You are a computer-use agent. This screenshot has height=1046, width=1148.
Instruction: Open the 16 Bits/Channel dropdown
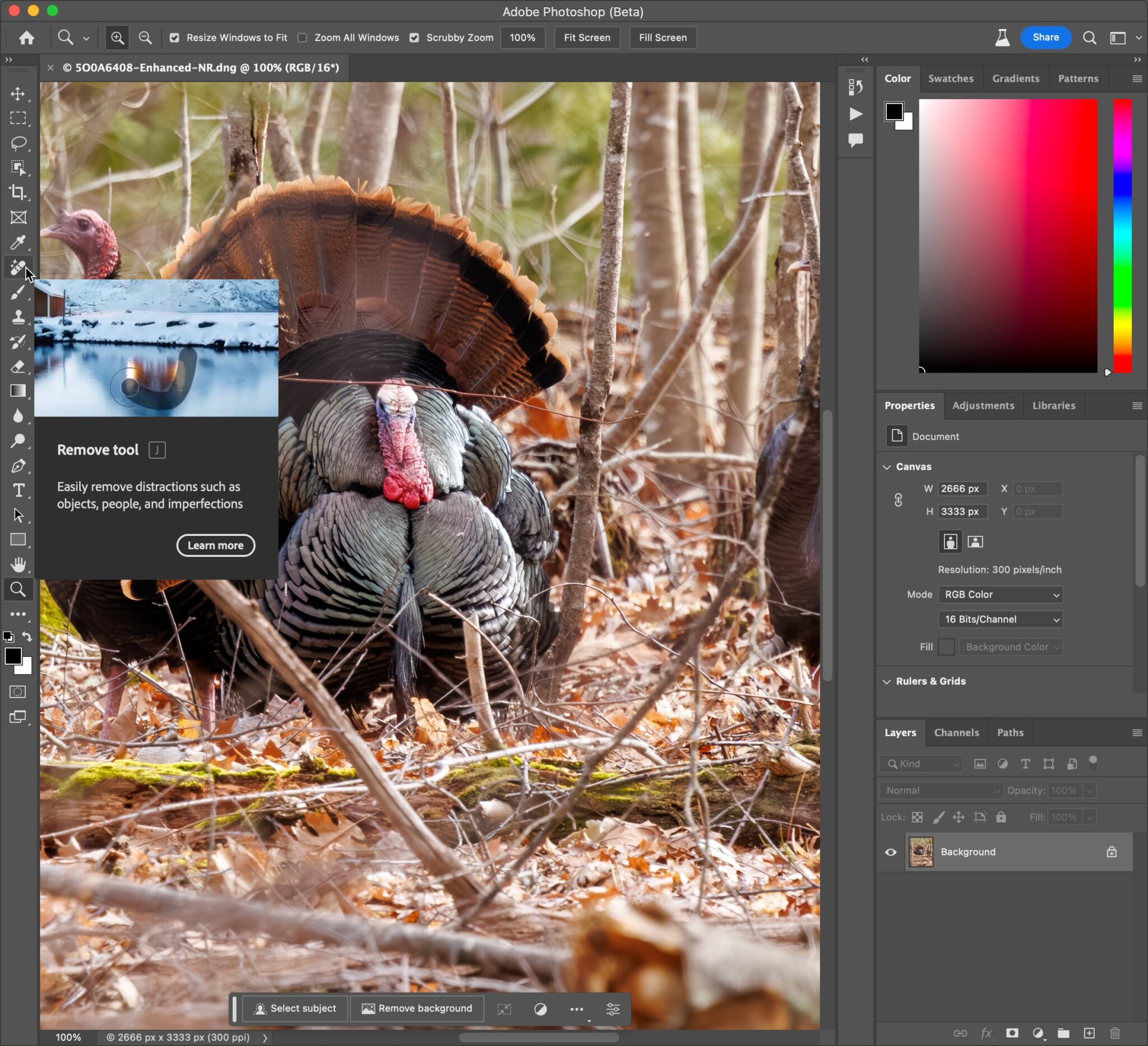coord(1001,619)
